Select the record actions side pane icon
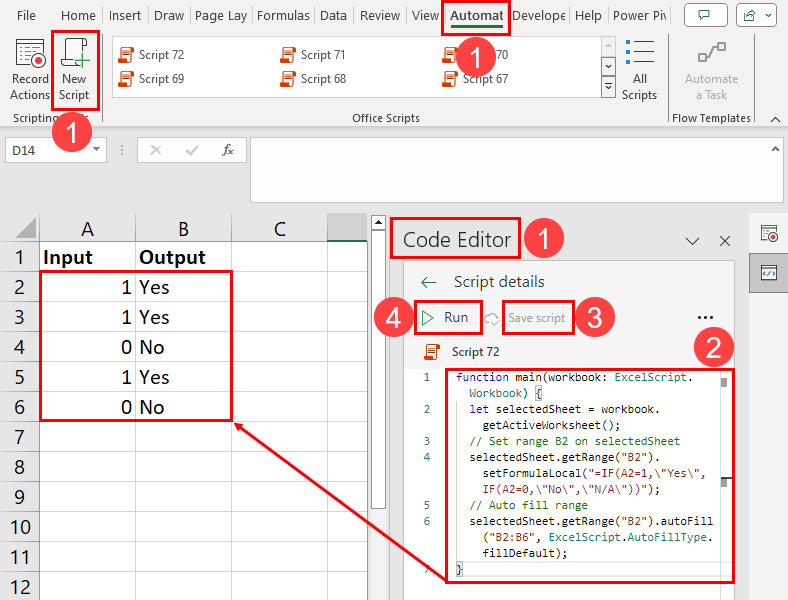Viewport: 788px width, 600px height. [769, 233]
